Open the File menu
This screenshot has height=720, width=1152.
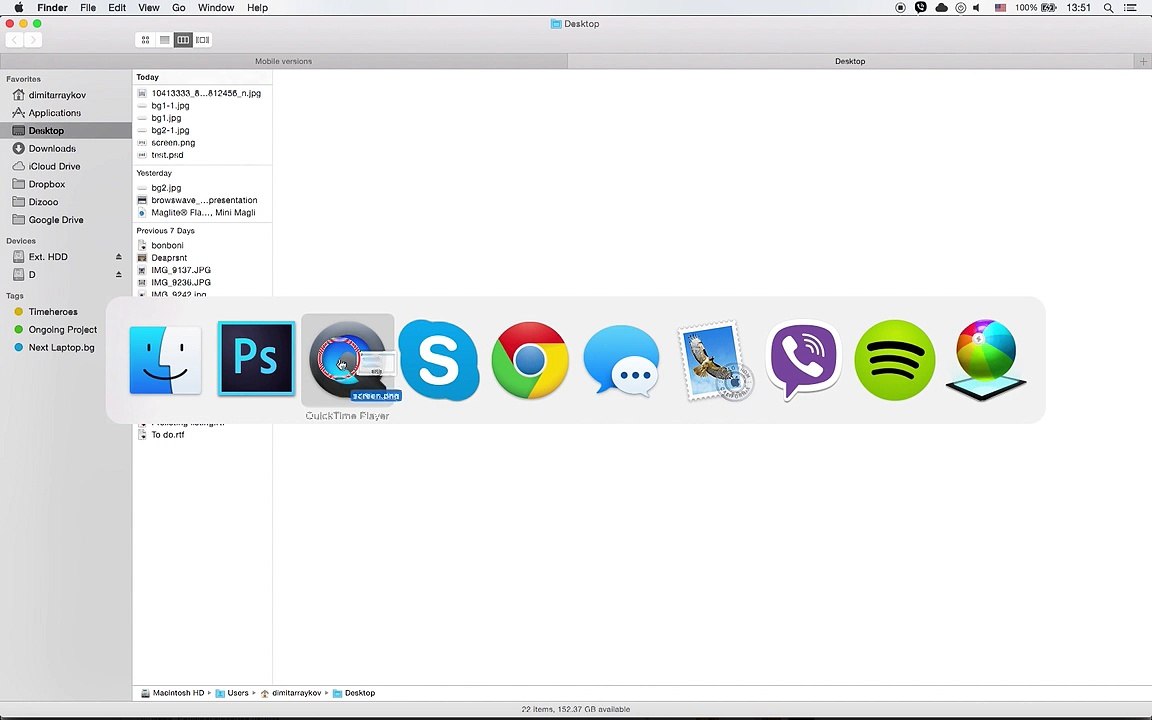[88, 7]
